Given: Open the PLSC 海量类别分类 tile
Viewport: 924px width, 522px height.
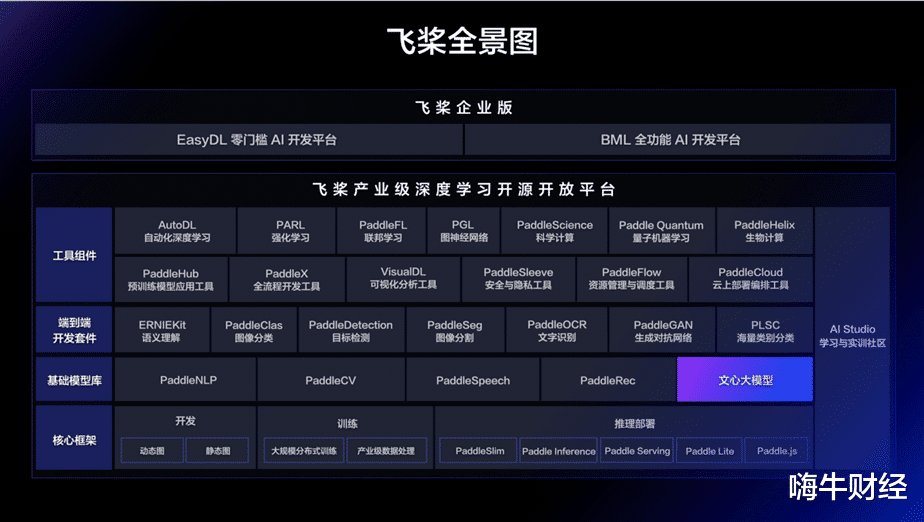Looking at the screenshot, I should [x=765, y=330].
